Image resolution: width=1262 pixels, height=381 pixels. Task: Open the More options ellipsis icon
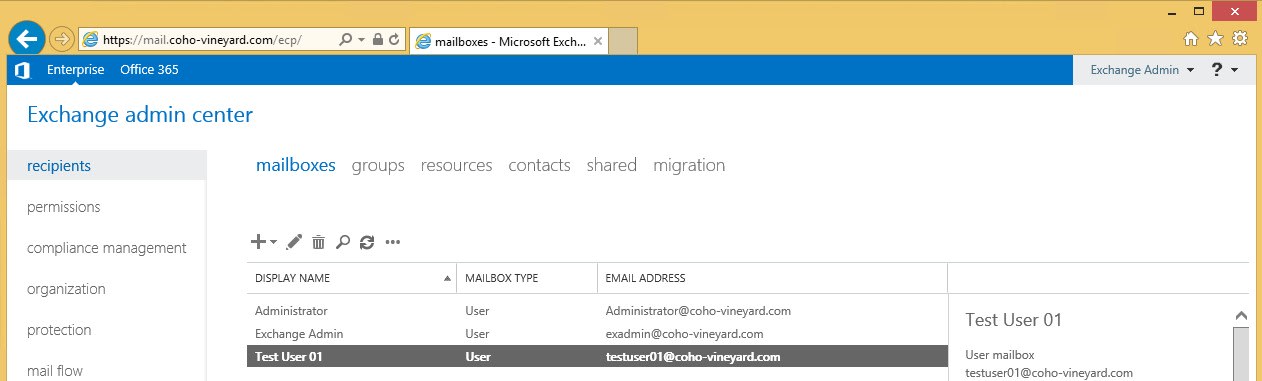tap(392, 241)
